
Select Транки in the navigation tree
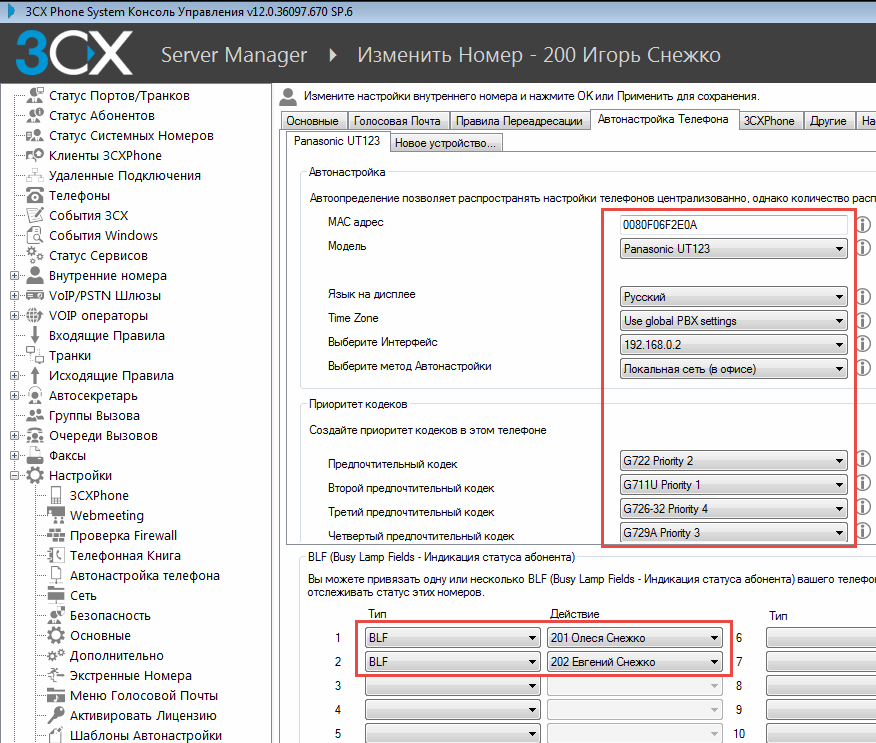tap(70, 356)
